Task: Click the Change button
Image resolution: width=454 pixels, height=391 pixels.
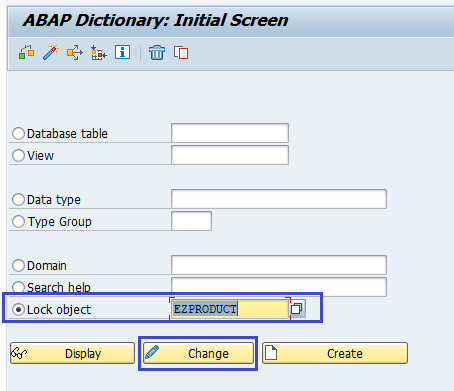Action: click(198, 353)
